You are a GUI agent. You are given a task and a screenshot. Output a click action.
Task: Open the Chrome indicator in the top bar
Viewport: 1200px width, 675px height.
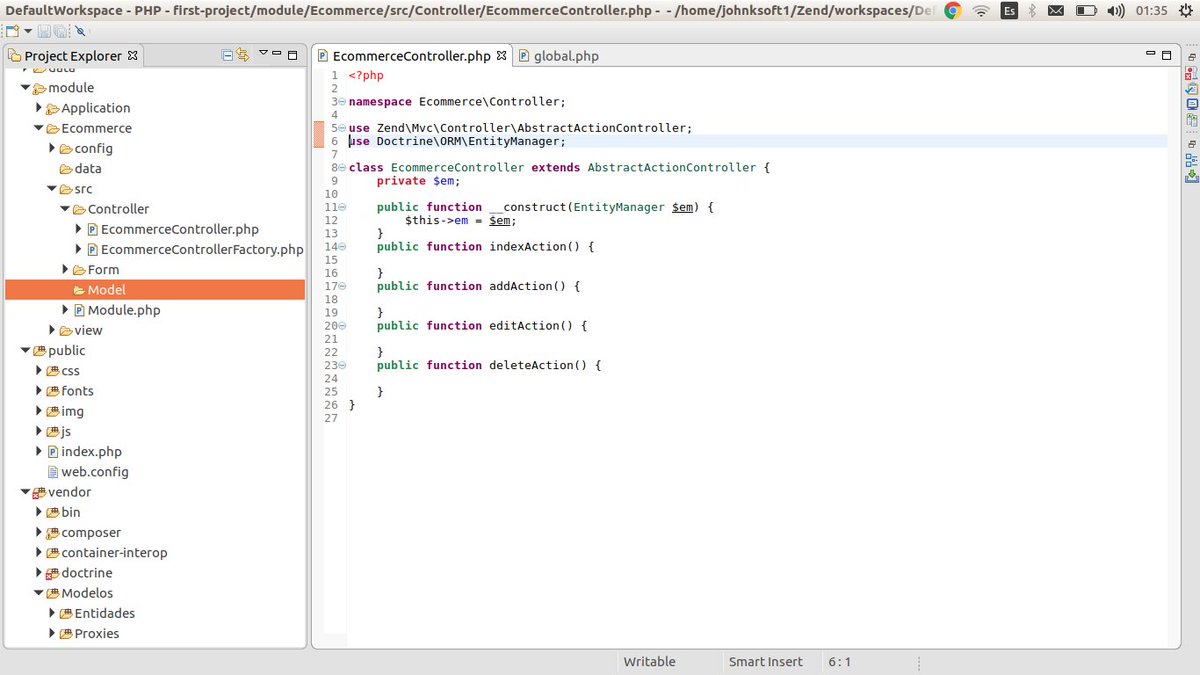coord(953,10)
